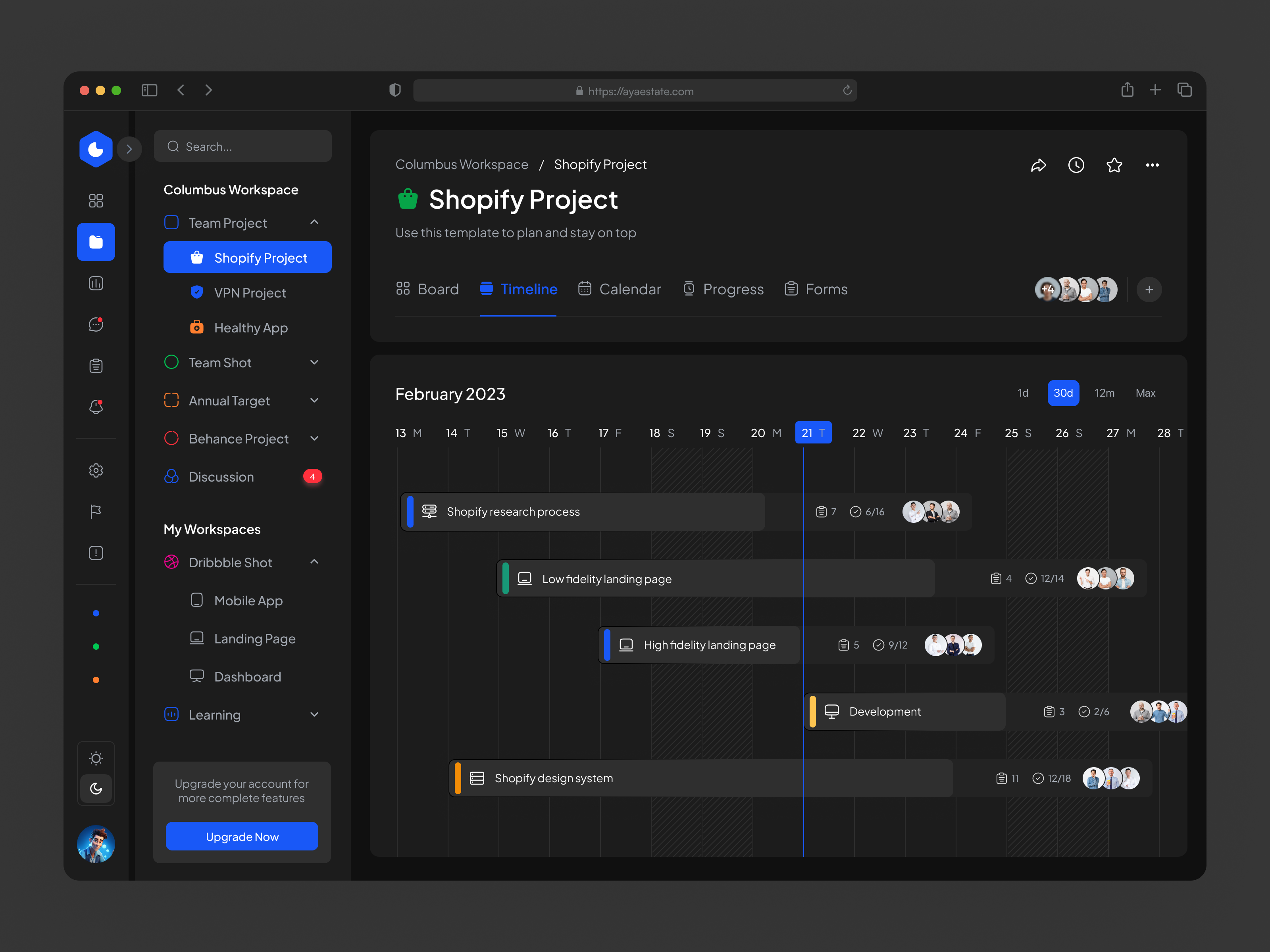Open the Columbus Workspace breadcrumb link

point(462,165)
